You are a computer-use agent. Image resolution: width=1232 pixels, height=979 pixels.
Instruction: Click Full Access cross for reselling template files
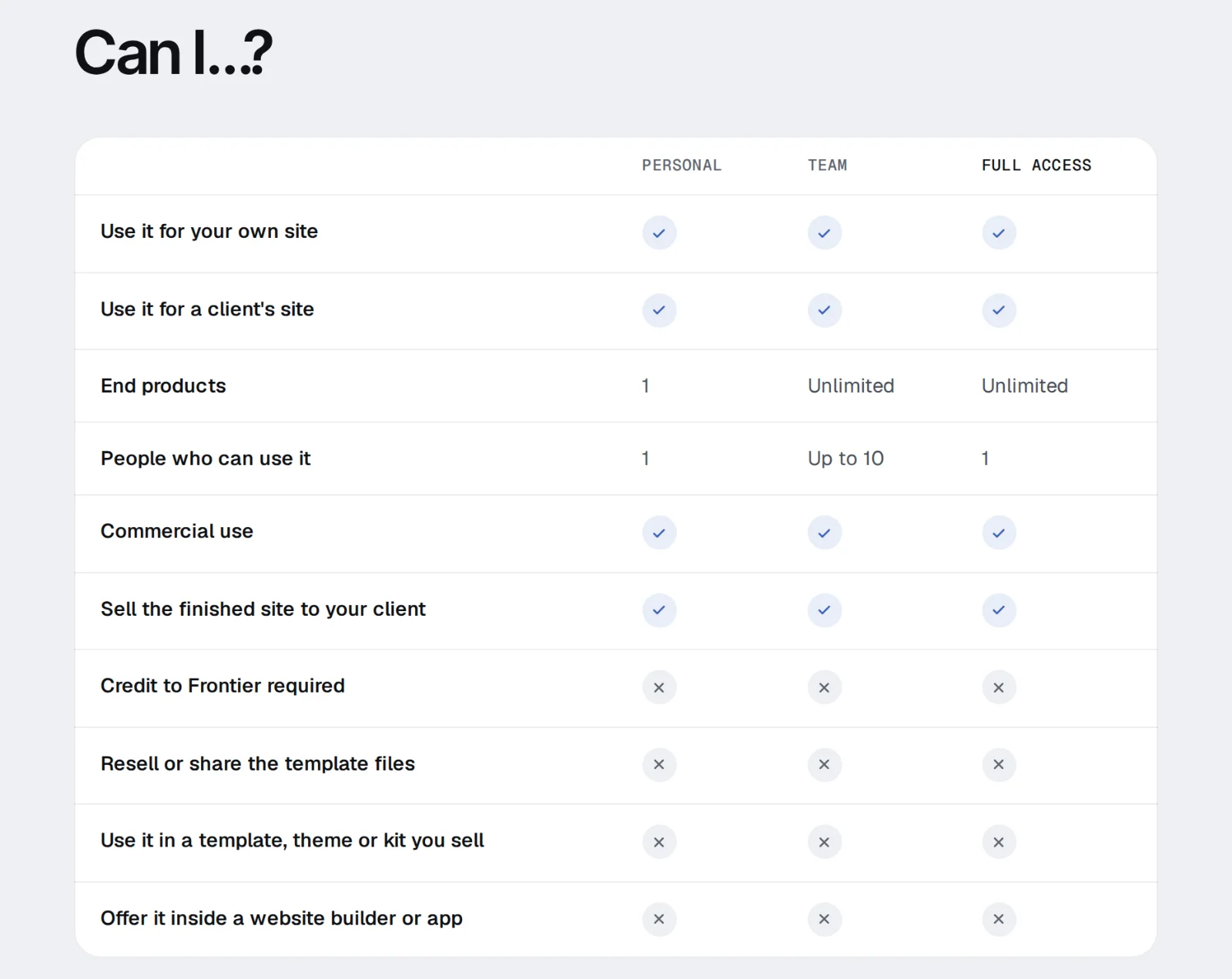[x=999, y=764]
